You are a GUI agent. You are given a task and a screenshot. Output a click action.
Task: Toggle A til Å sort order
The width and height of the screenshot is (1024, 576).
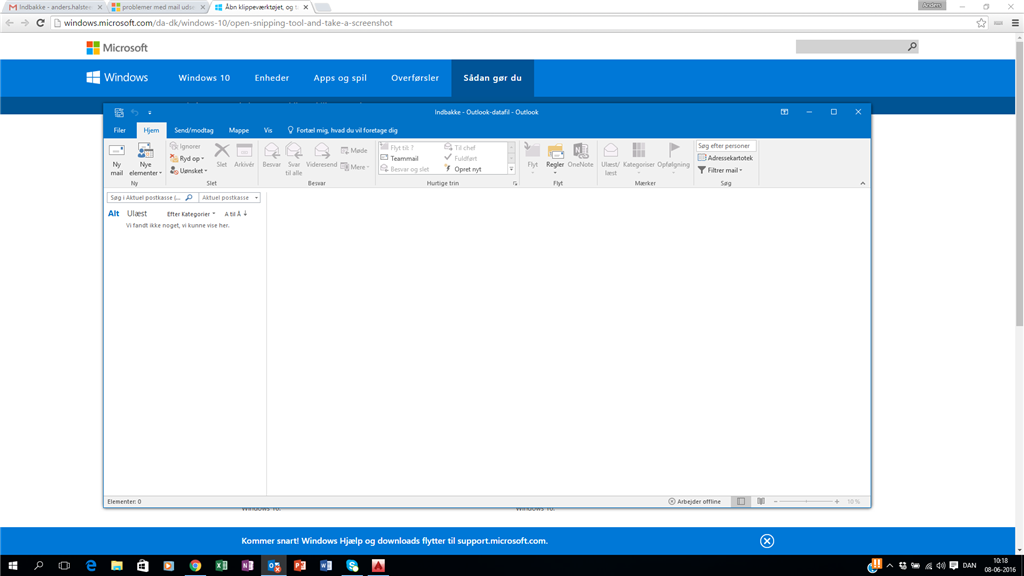click(x=236, y=214)
